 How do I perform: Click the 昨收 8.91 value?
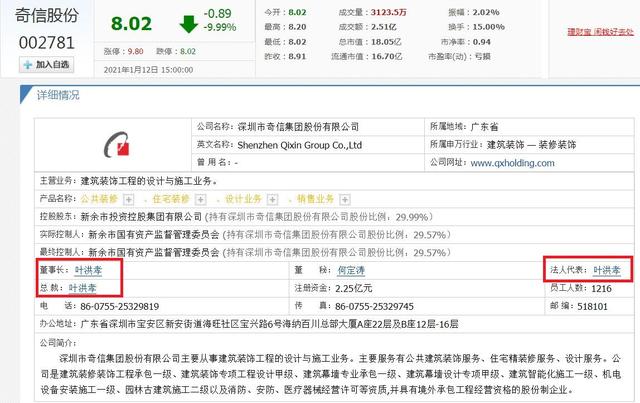click(297, 56)
